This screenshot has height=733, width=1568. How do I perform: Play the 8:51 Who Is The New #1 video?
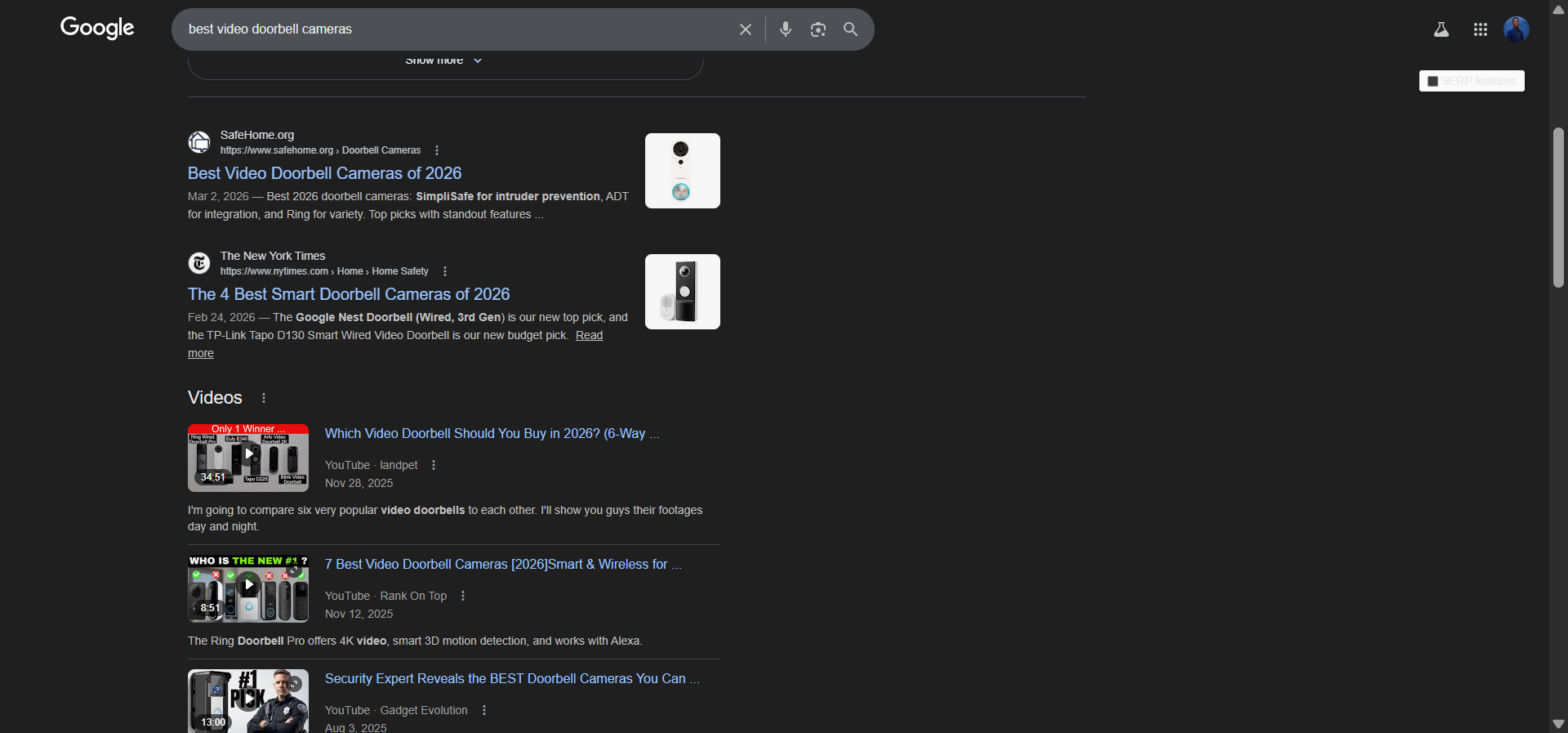click(x=248, y=588)
